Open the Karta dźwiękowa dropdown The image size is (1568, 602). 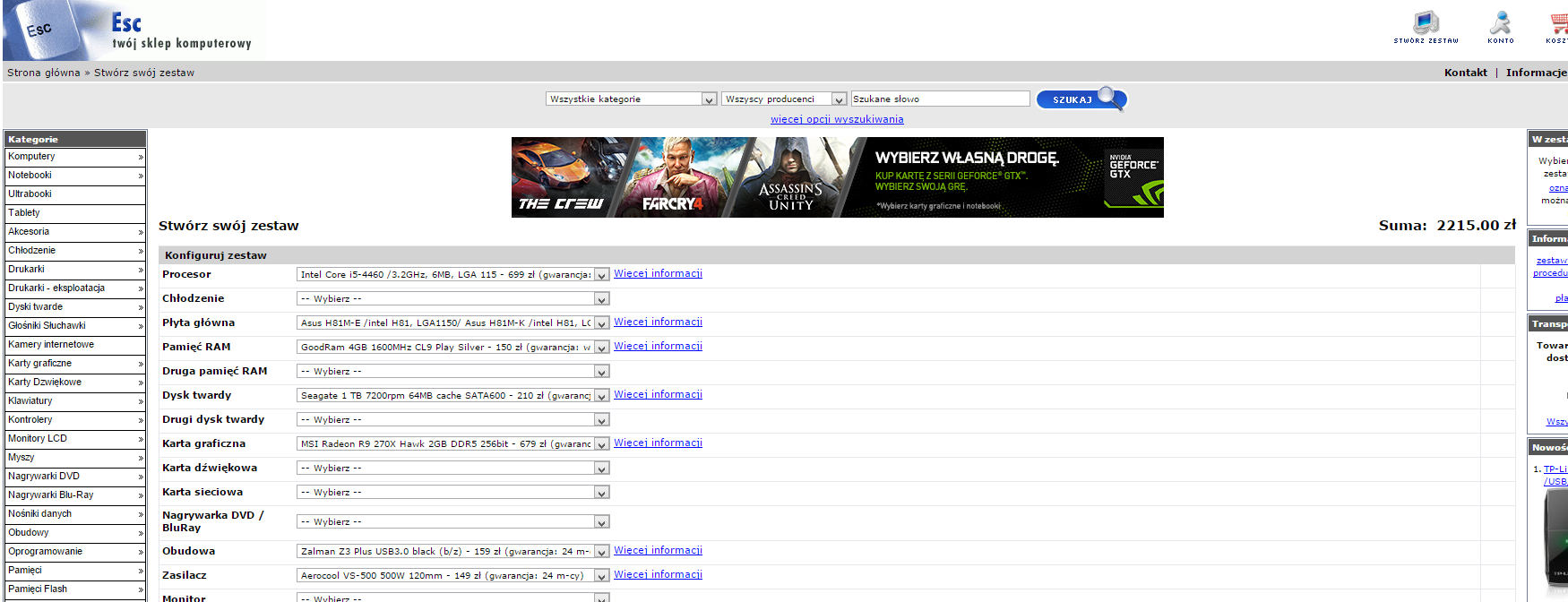pos(452,468)
